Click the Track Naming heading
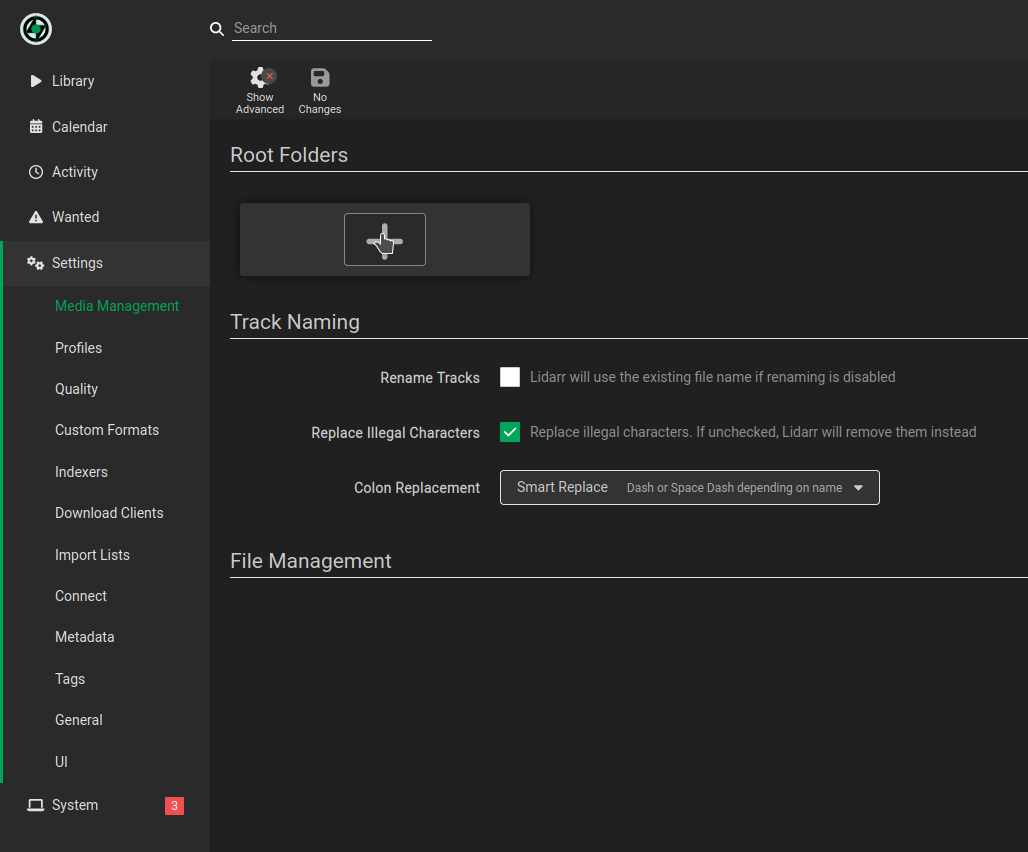 click(295, 322)
